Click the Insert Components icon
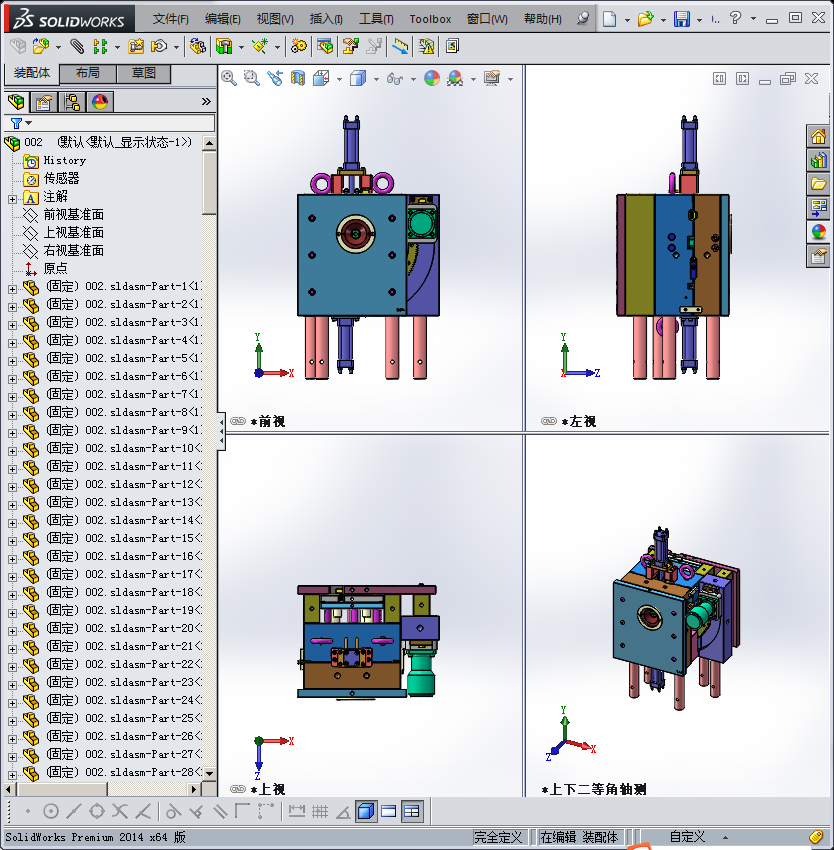The width and height of the screenshot is (834, 850). tap(41, 46)
